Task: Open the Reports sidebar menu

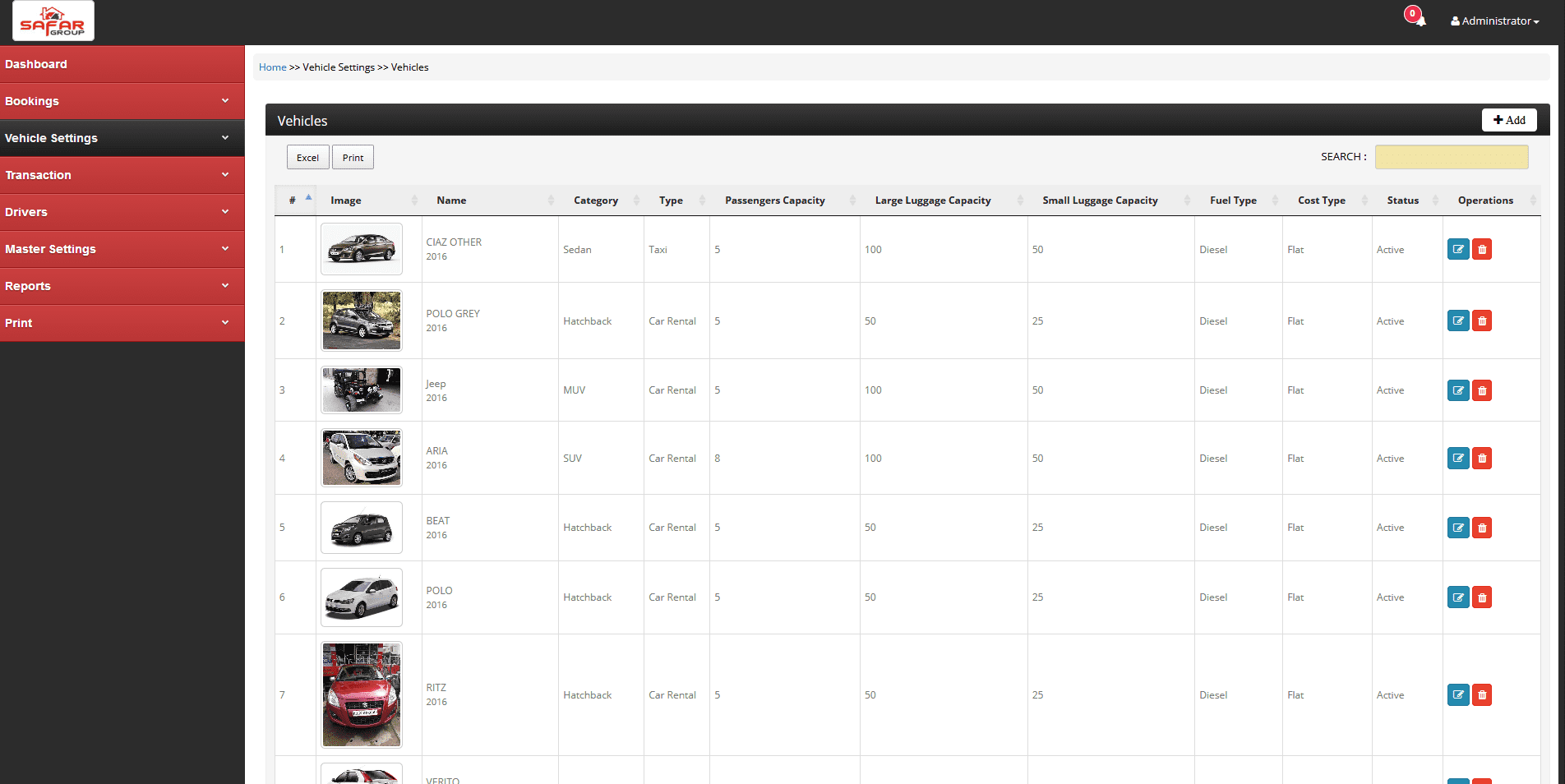Action: 122,286
